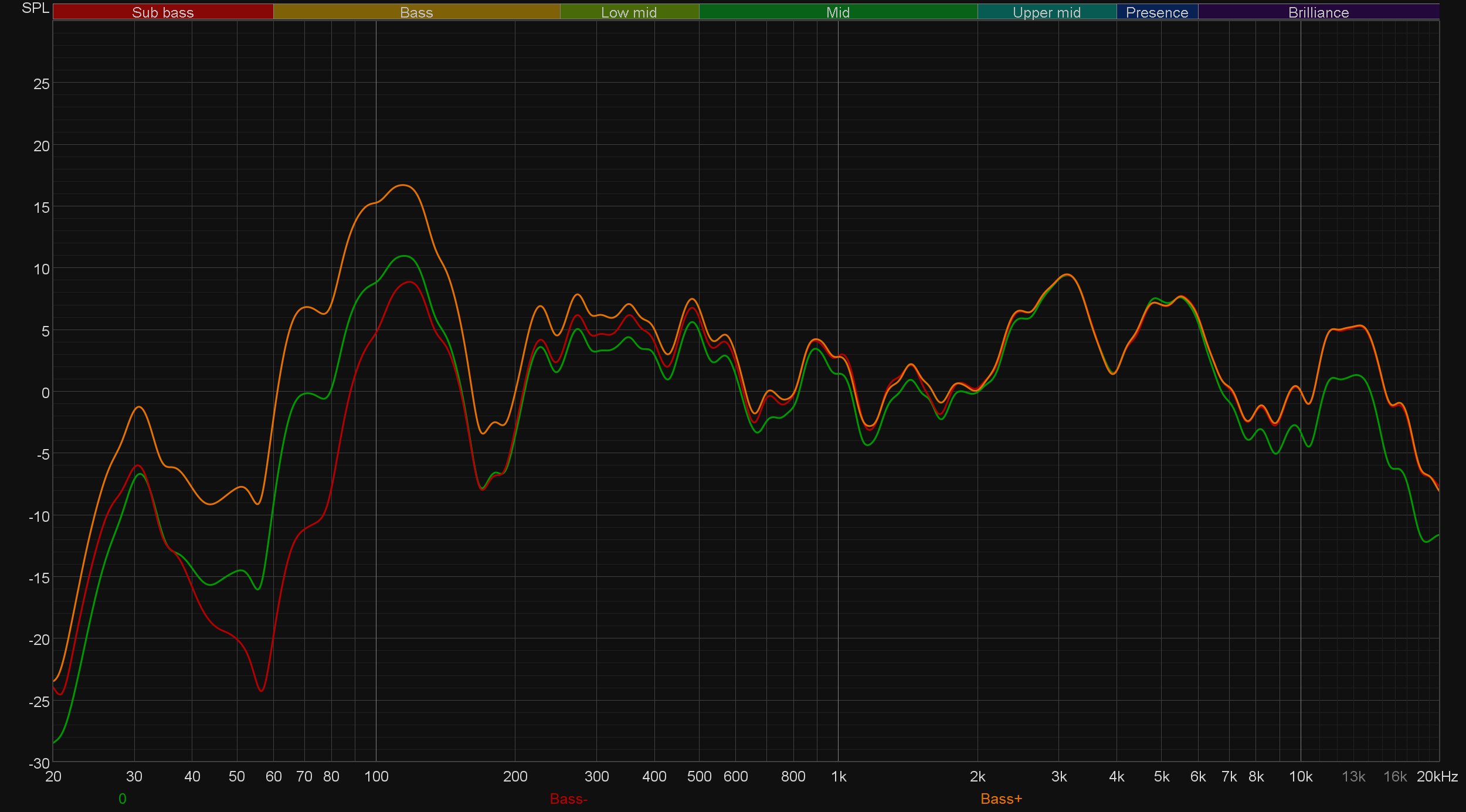Click the Low mid band header

pyautogui.click(x=629, y=12)
